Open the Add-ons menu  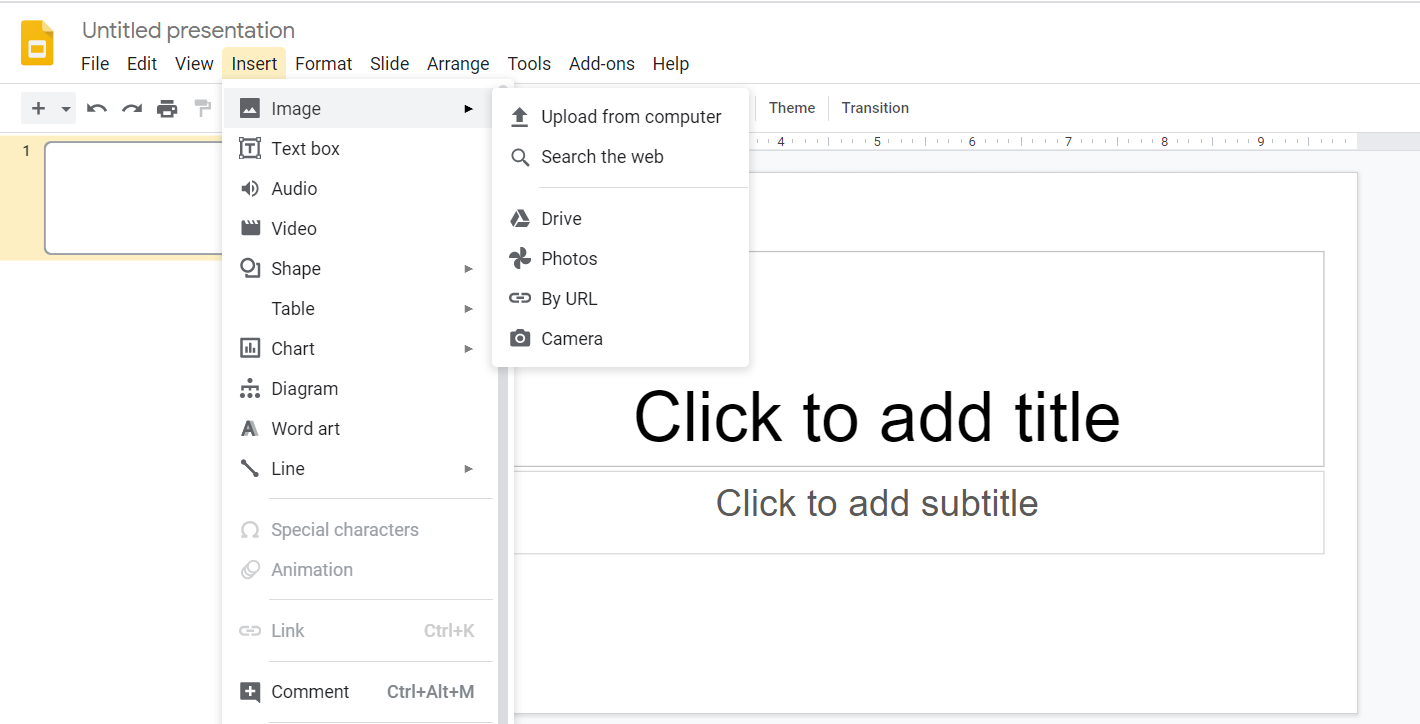tap(602, 64)
